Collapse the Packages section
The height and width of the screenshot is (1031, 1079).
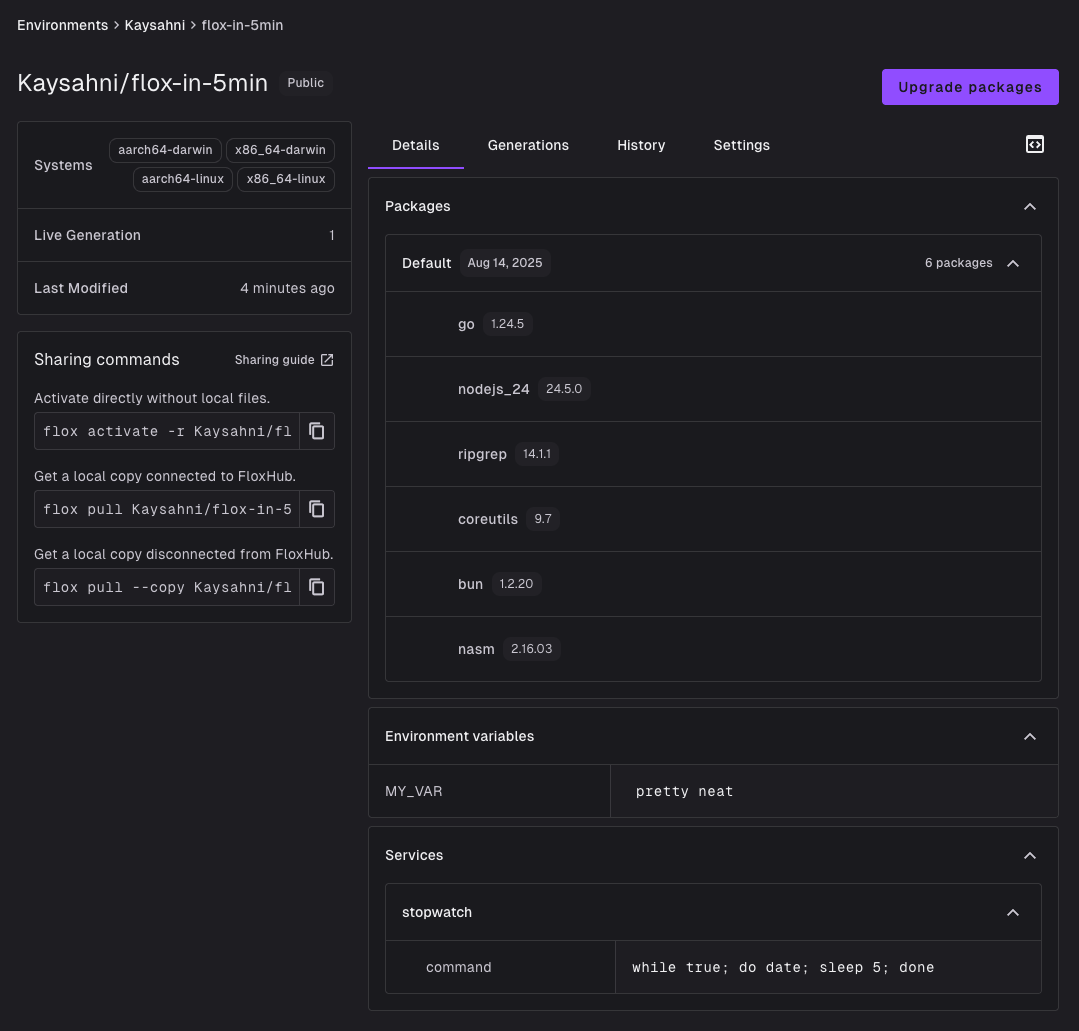point(1030,206)
